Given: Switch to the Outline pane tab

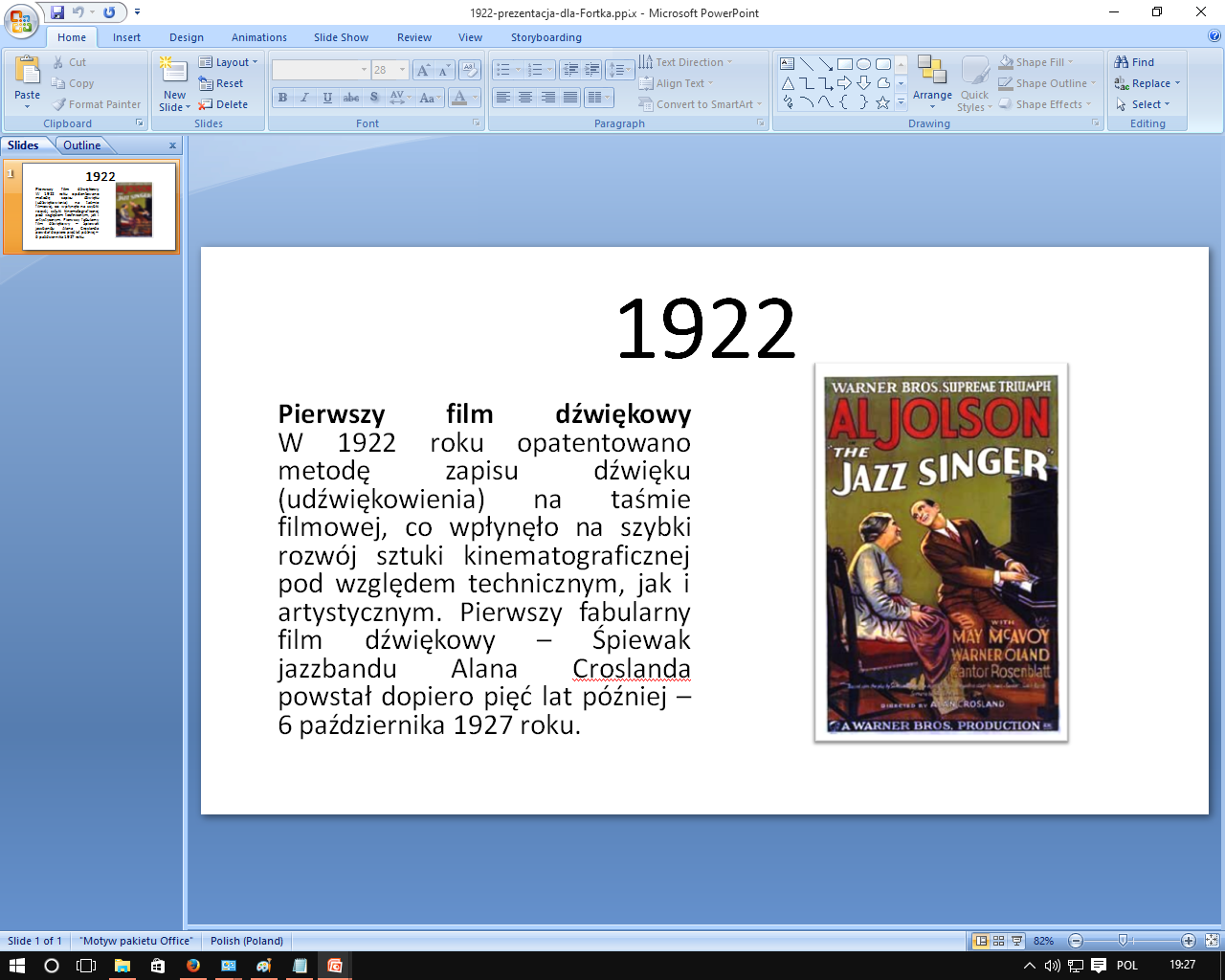Looking at the screenshot, I should click(82, 145).
